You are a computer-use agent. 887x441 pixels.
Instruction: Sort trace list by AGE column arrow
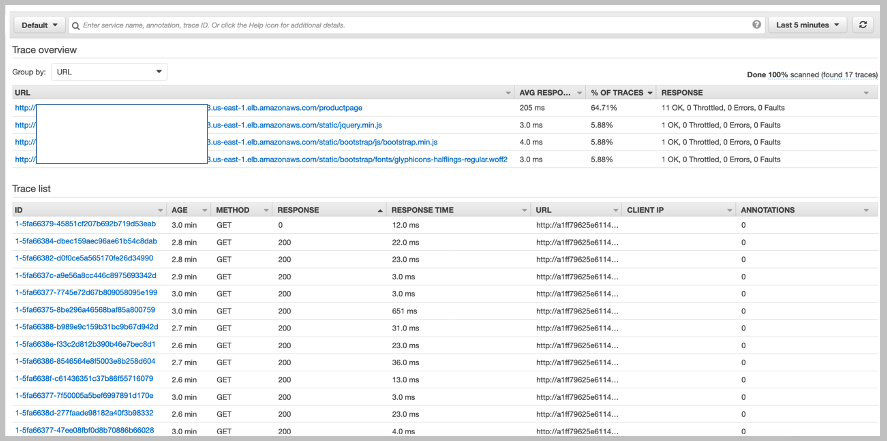(x=206, y=210)
